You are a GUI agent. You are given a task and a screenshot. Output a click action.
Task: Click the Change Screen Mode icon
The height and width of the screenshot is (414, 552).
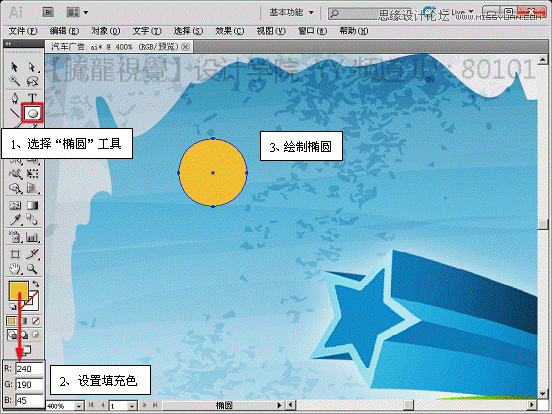(x=27, y=350)
